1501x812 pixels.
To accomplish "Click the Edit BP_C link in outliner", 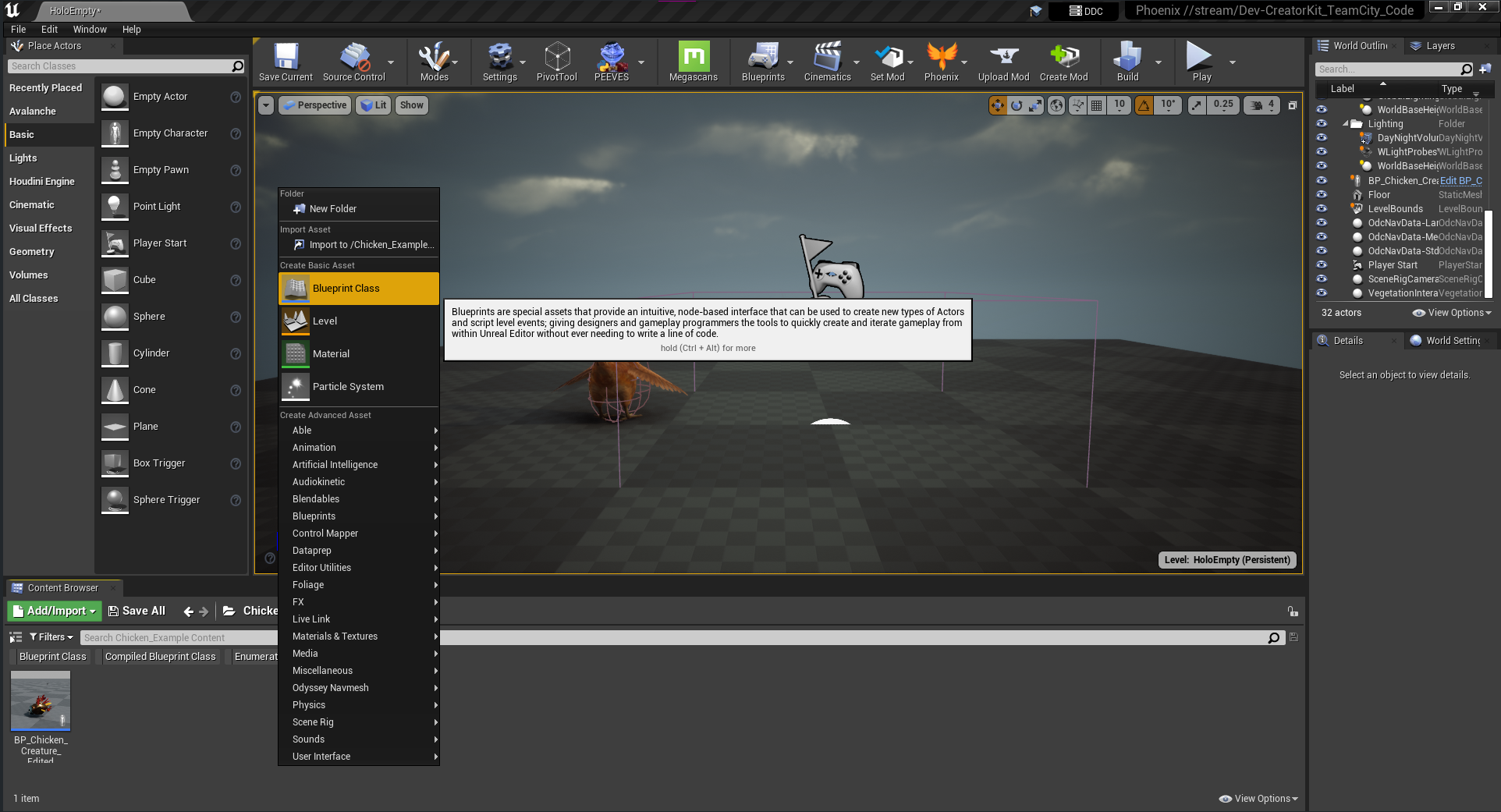I will tap(1460, 181).
